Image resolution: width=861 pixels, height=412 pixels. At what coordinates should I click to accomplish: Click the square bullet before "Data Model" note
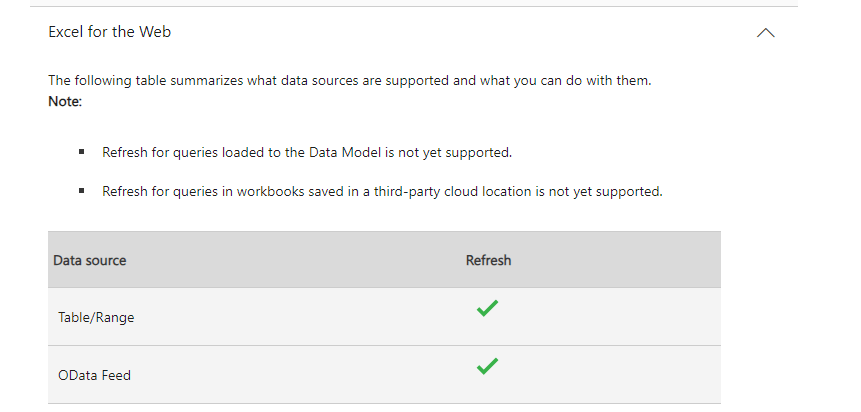(81, 153)
